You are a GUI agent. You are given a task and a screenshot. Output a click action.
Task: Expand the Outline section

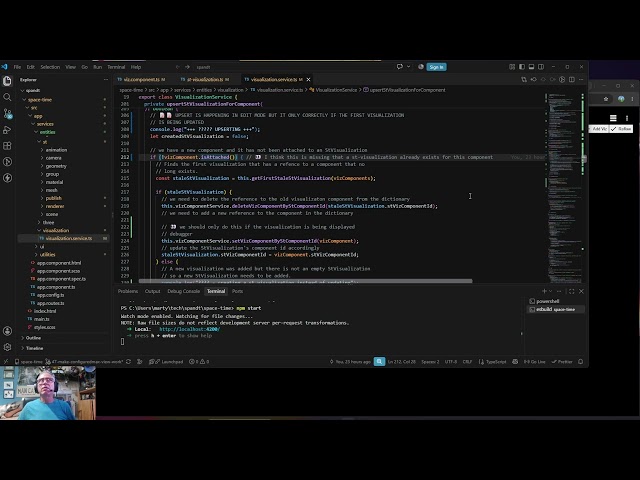pyautogui.click(x=32, y=338)
